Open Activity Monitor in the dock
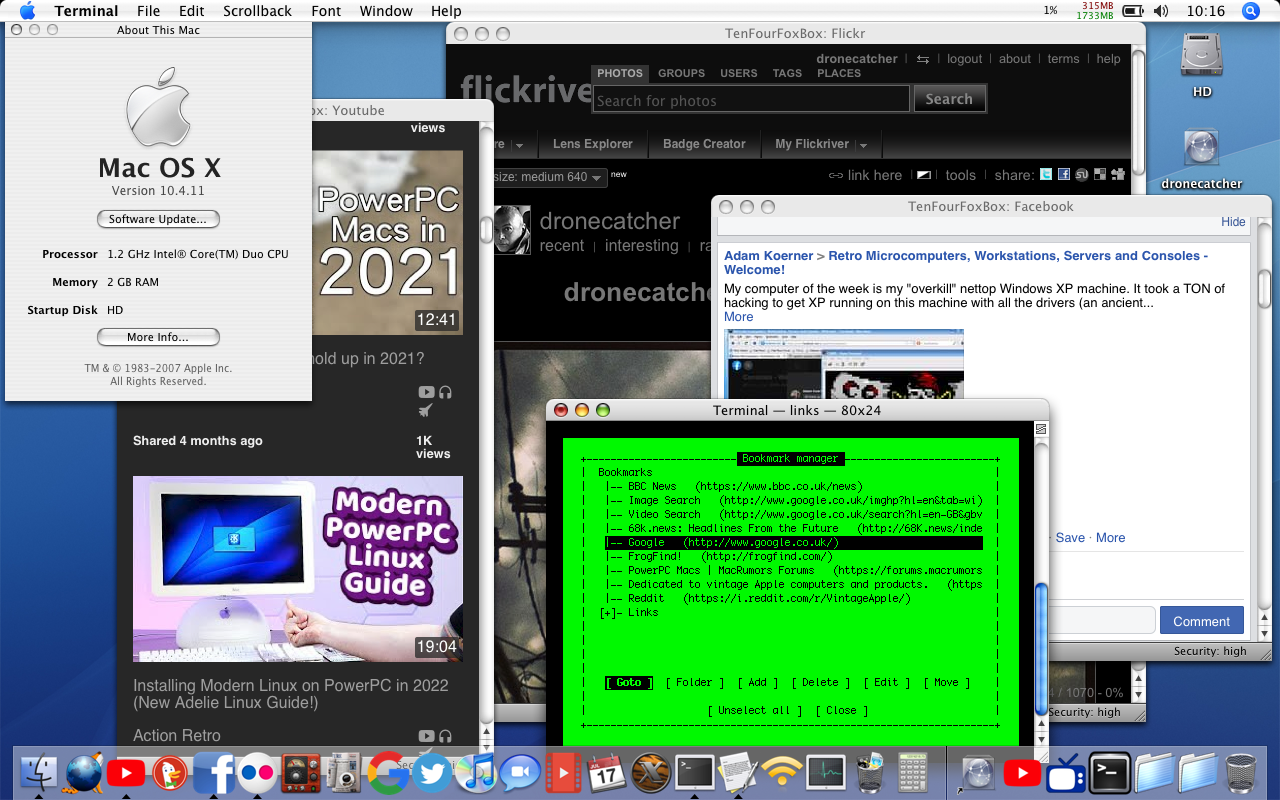The image size is (1280, 800). tap(826, 773)
